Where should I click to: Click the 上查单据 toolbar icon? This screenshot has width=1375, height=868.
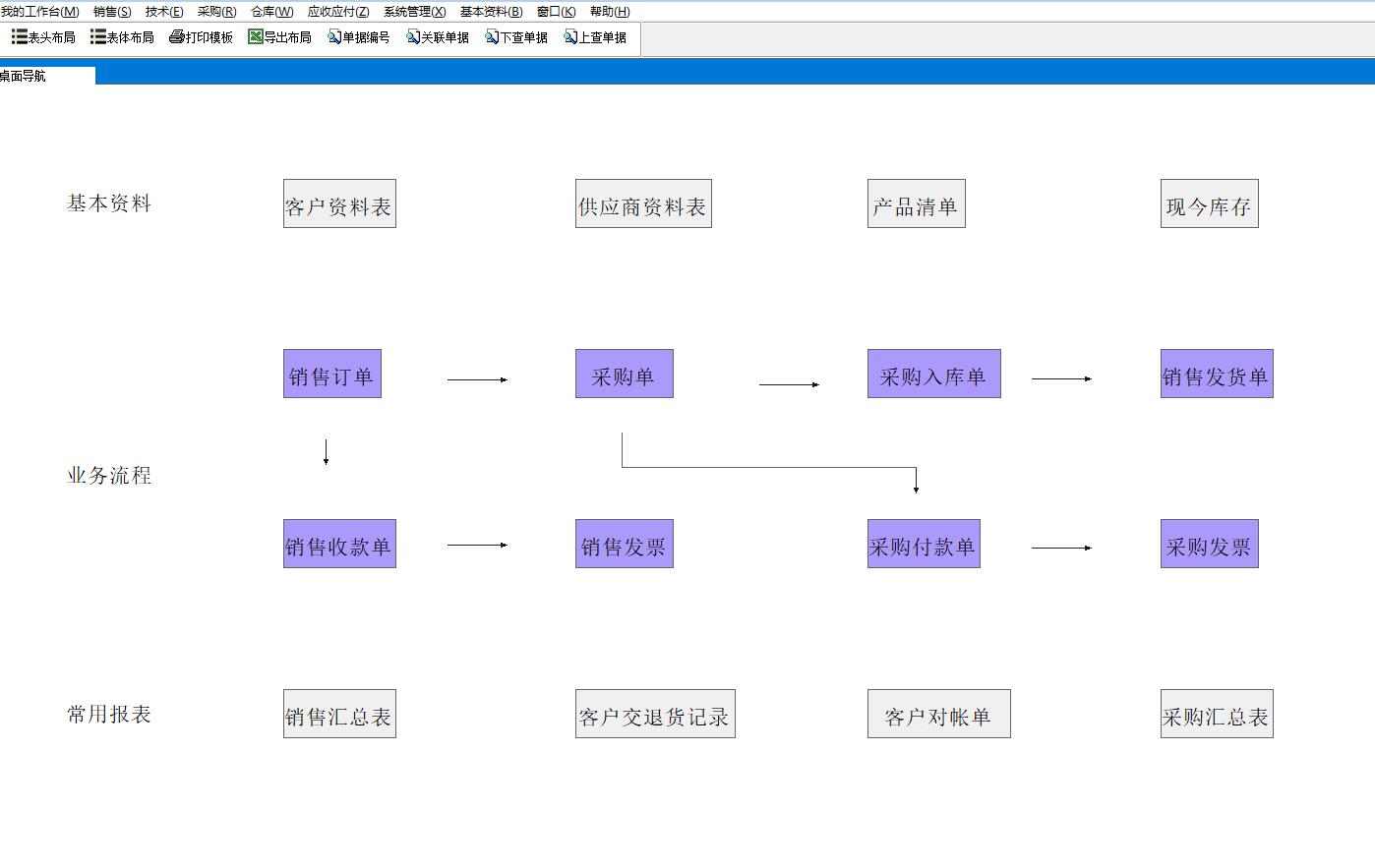point(570,37)
